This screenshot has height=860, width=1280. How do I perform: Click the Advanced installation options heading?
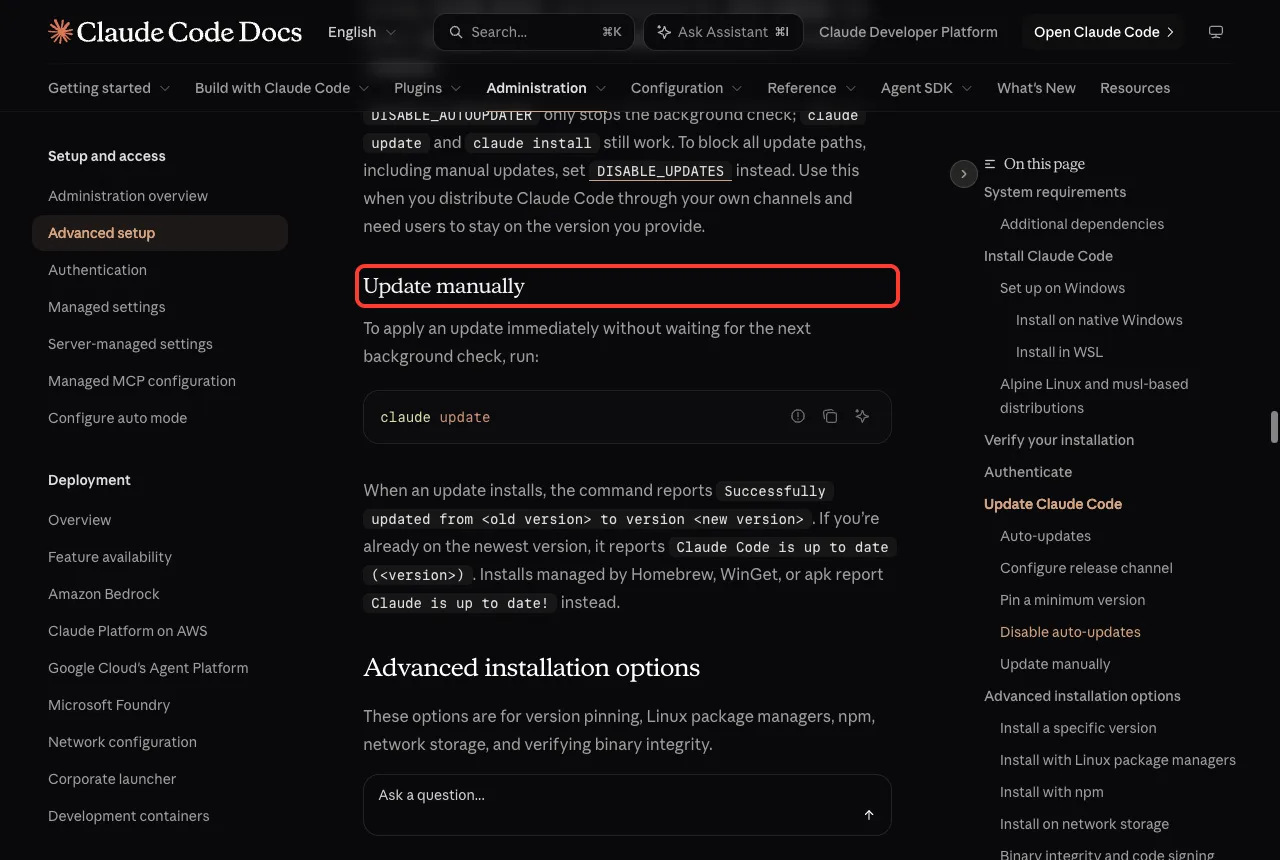coord(531,668)
